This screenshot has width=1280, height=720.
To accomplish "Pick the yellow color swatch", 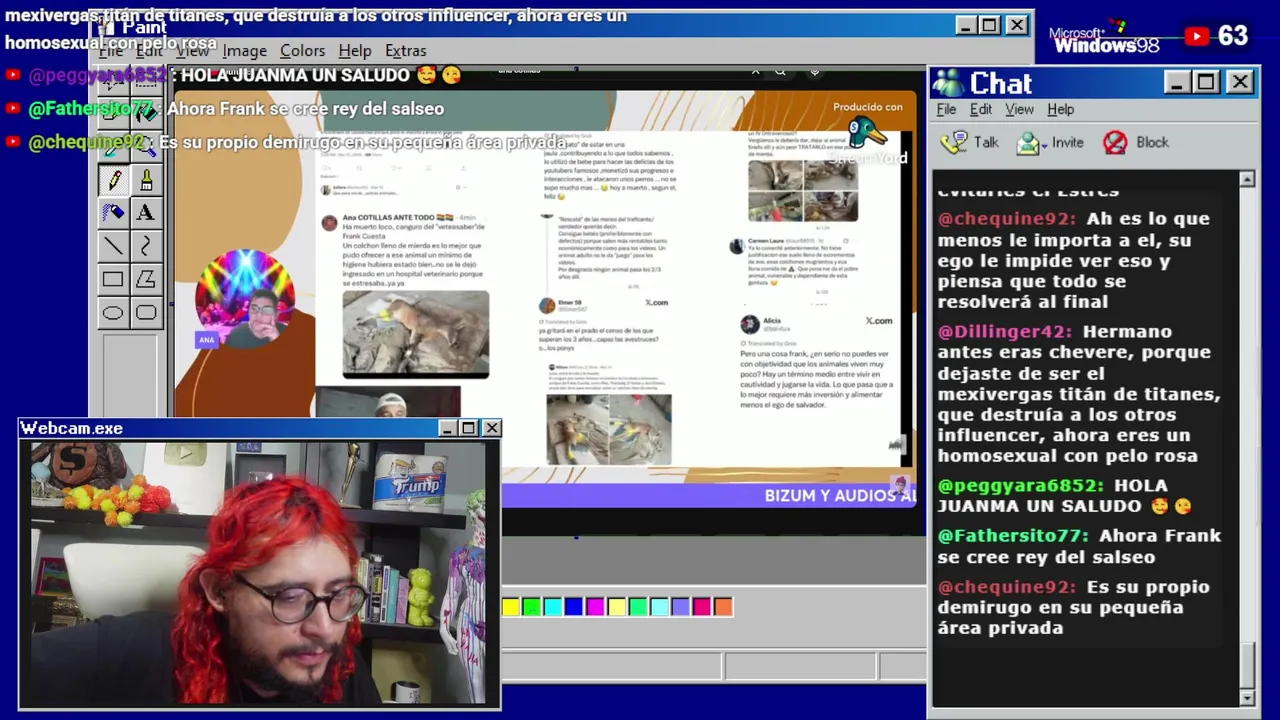I will point(511,606).
